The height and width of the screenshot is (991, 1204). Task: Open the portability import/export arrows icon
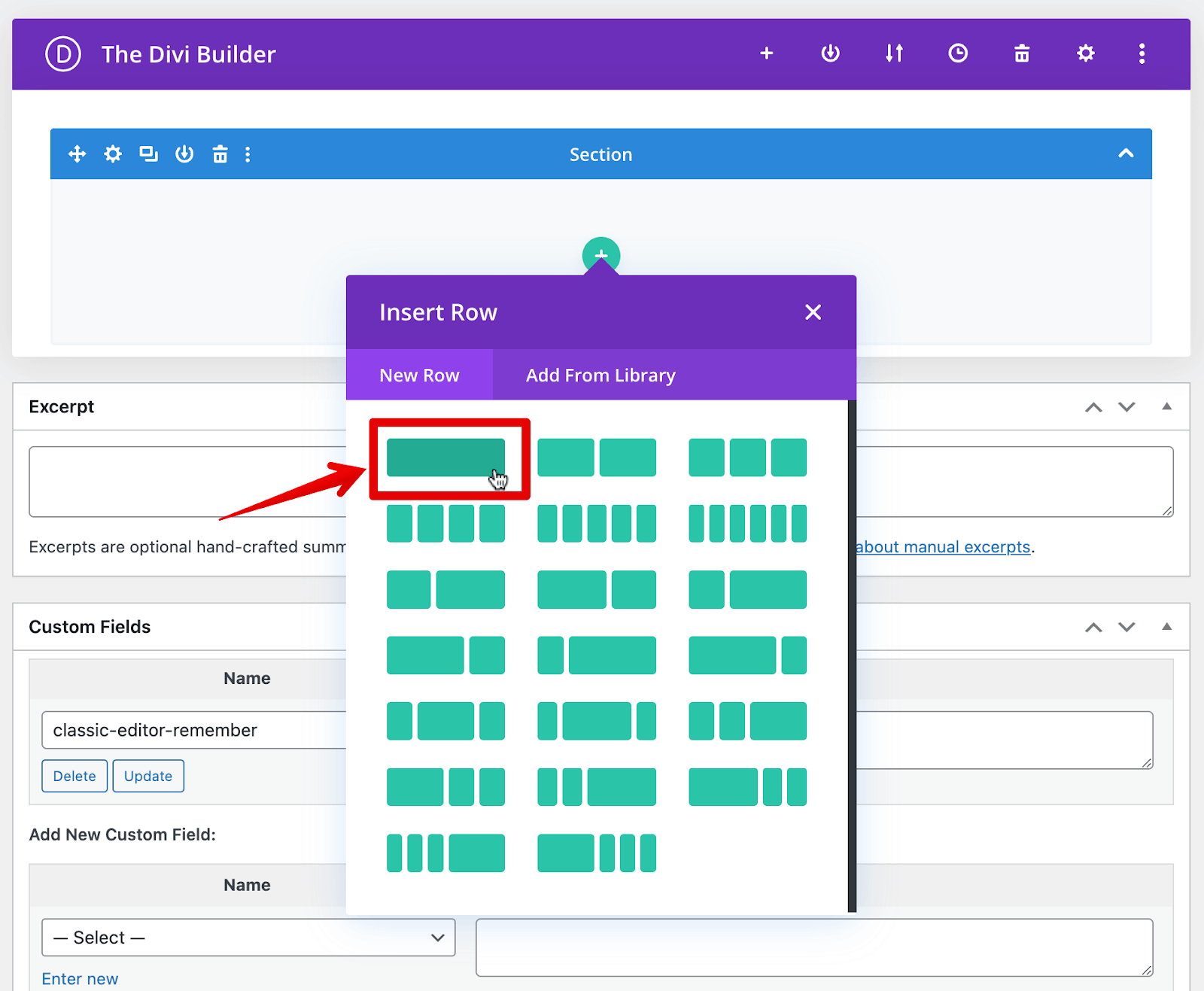click(x=894, y=53)
